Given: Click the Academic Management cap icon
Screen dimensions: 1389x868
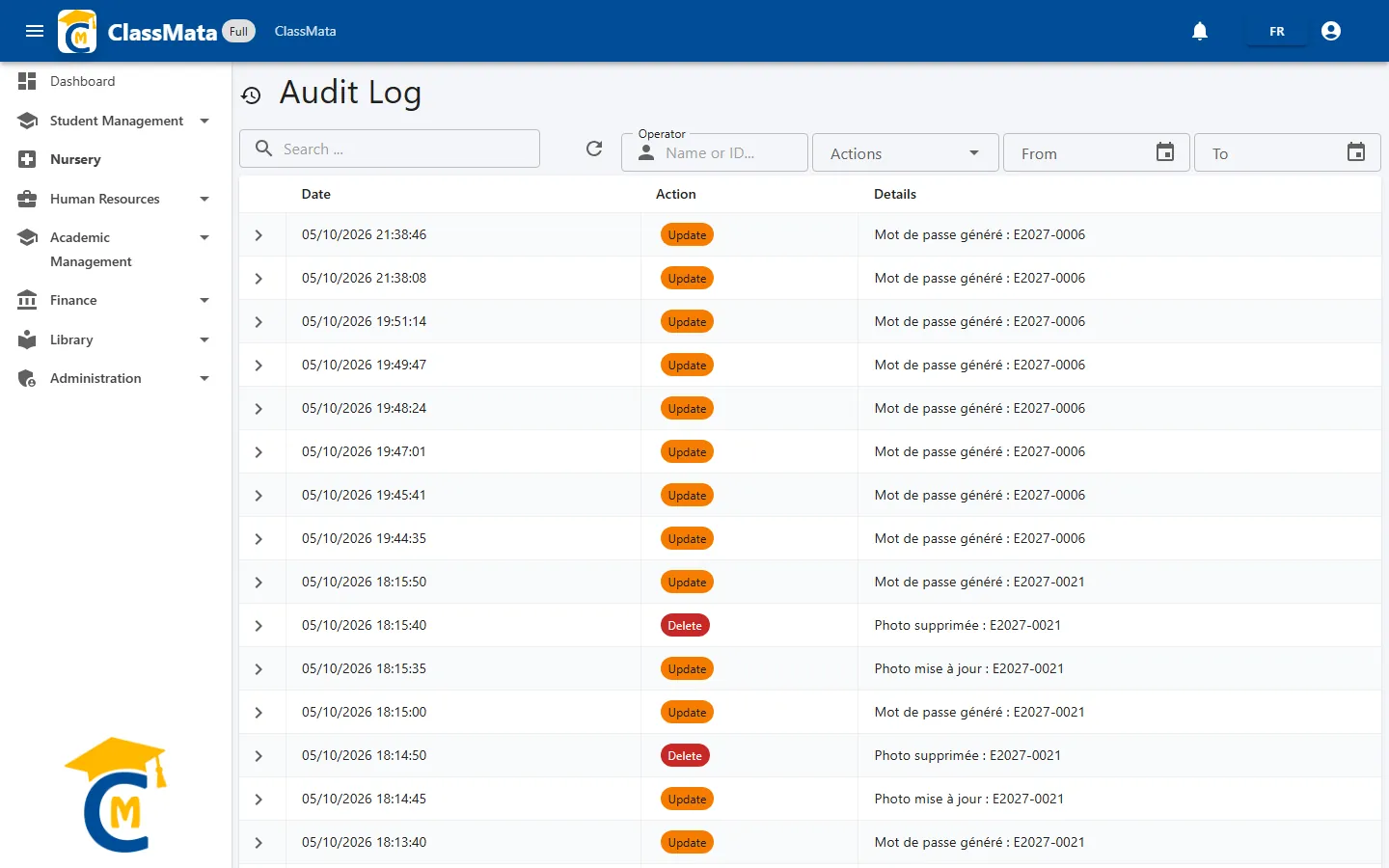Looking at the screenshot, I should tap(27, 237).
